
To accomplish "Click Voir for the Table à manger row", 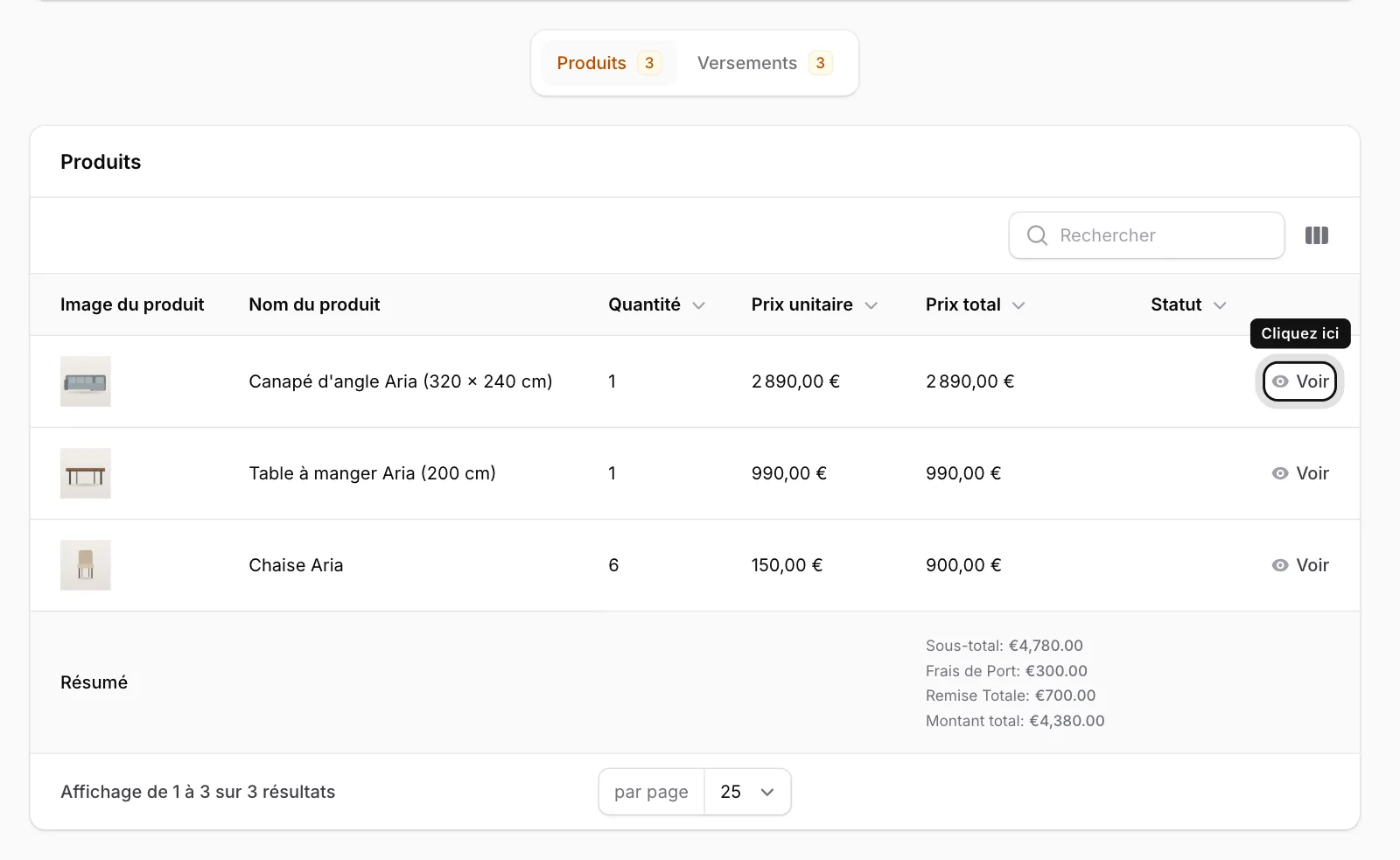I will pyautogui.click(x=1300, y=473).
